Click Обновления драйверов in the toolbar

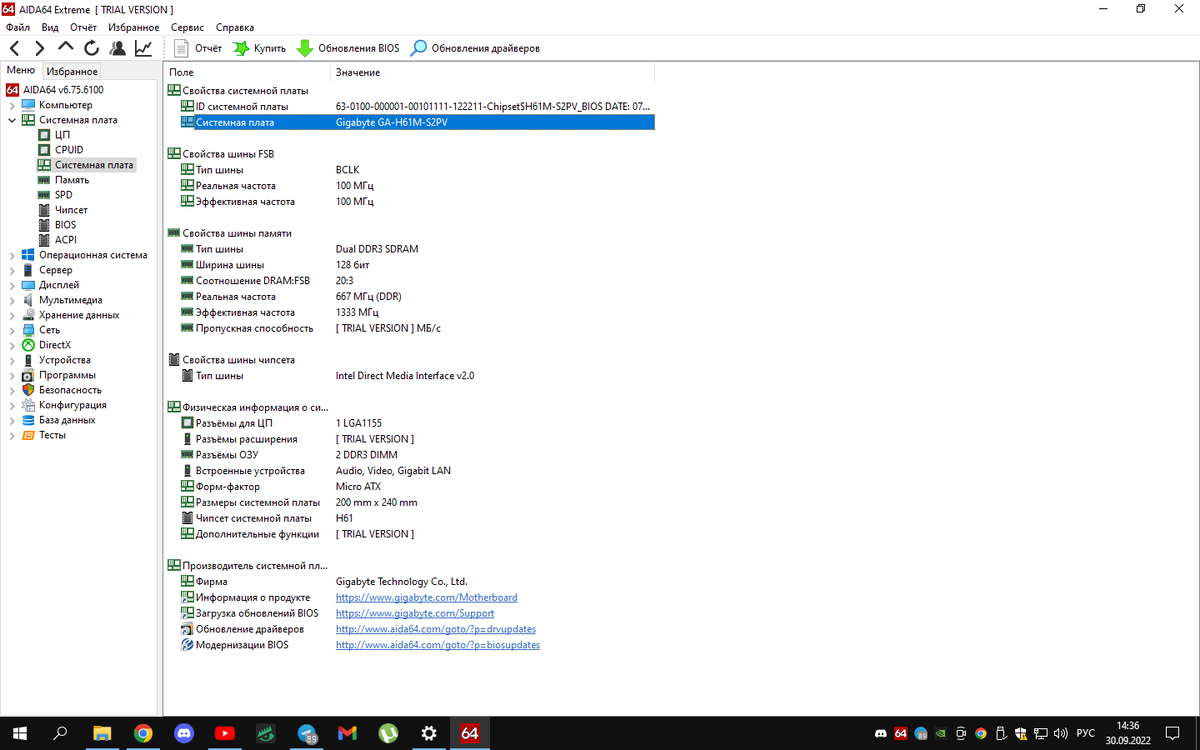point(476,48)
